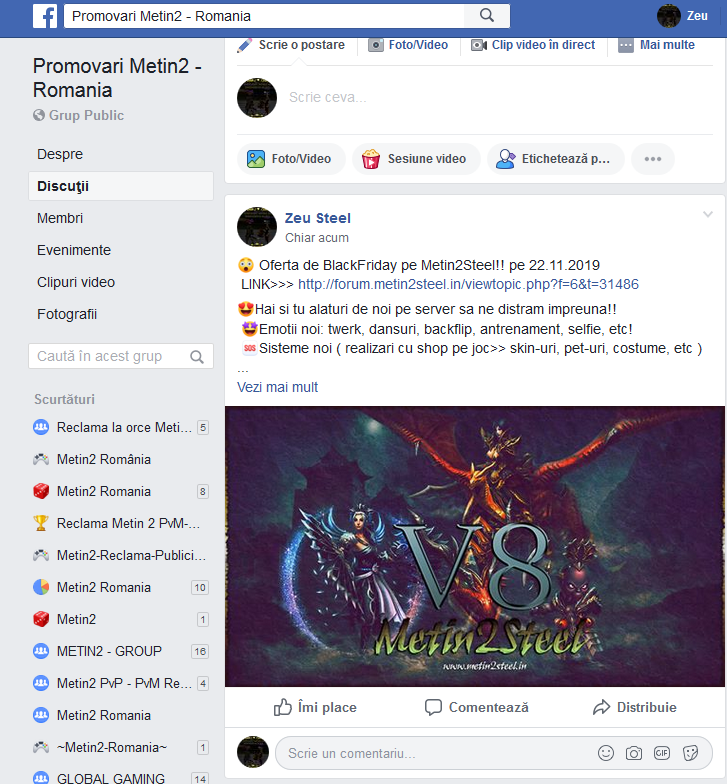Click the search magnifier button in top bar
727x784 pixels.
[487, 16]
